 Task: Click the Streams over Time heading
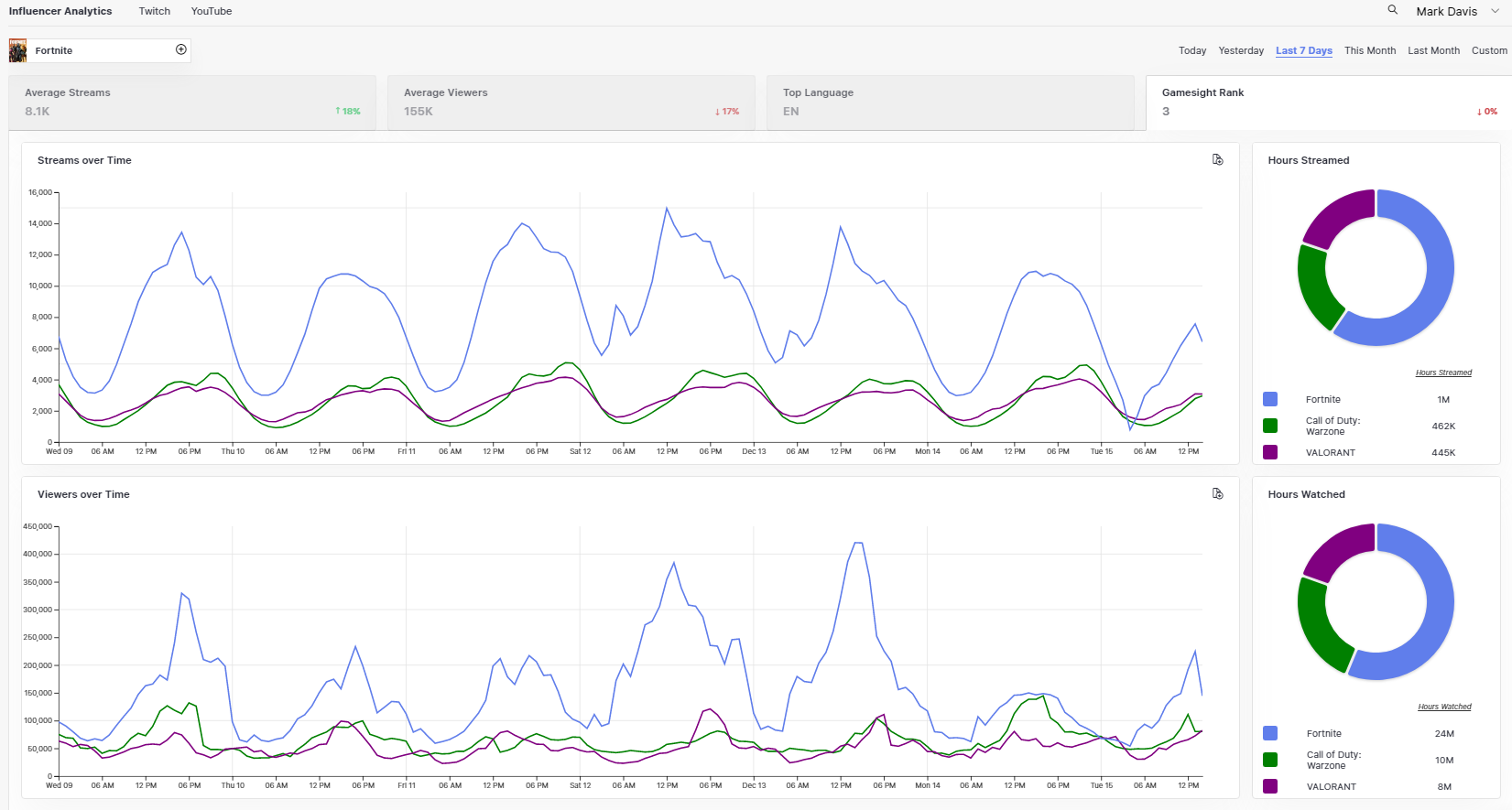[84, 160]
